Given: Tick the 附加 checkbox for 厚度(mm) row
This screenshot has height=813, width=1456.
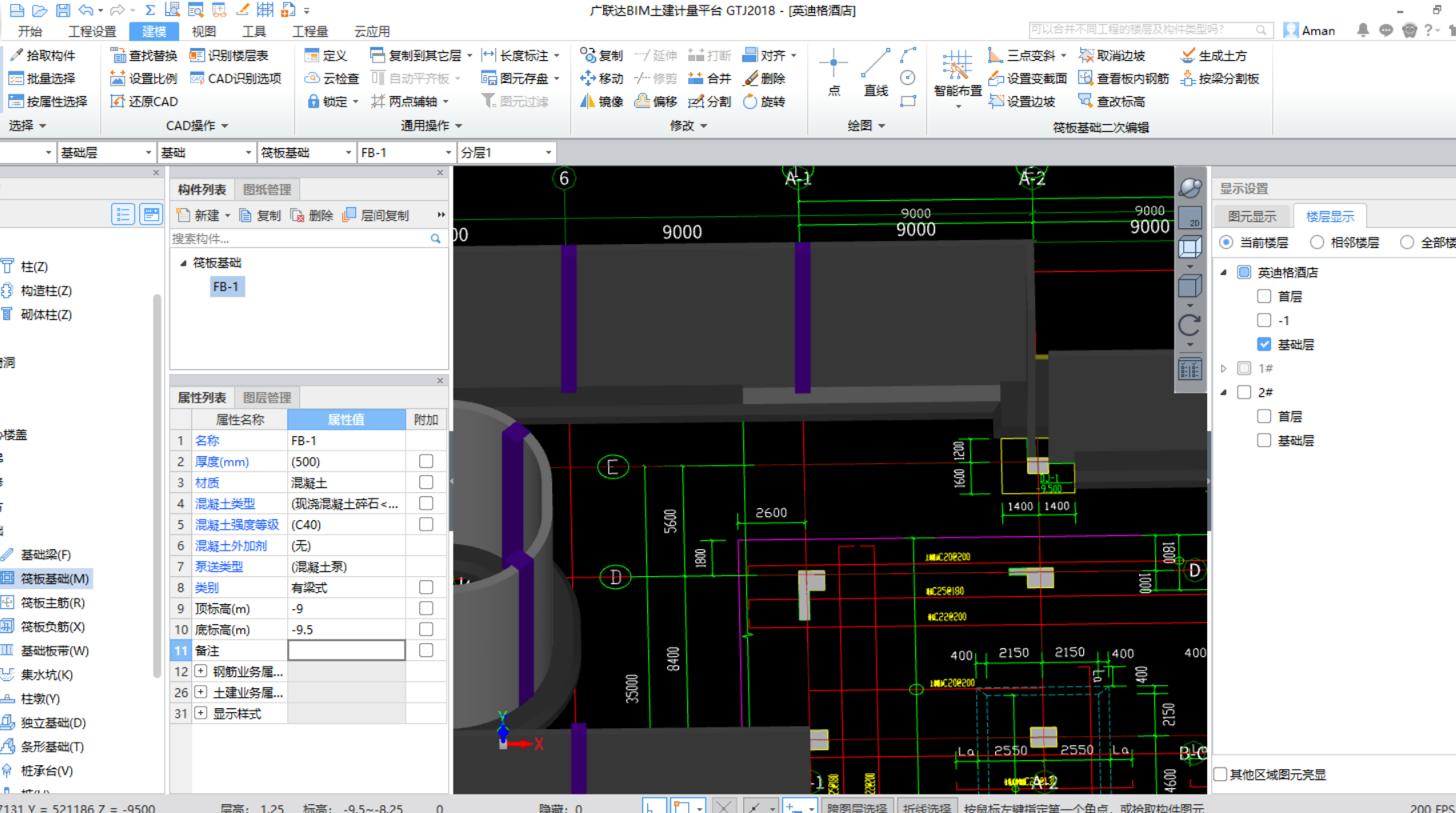Looking at the screenshot, I should [x=426, y=462].
